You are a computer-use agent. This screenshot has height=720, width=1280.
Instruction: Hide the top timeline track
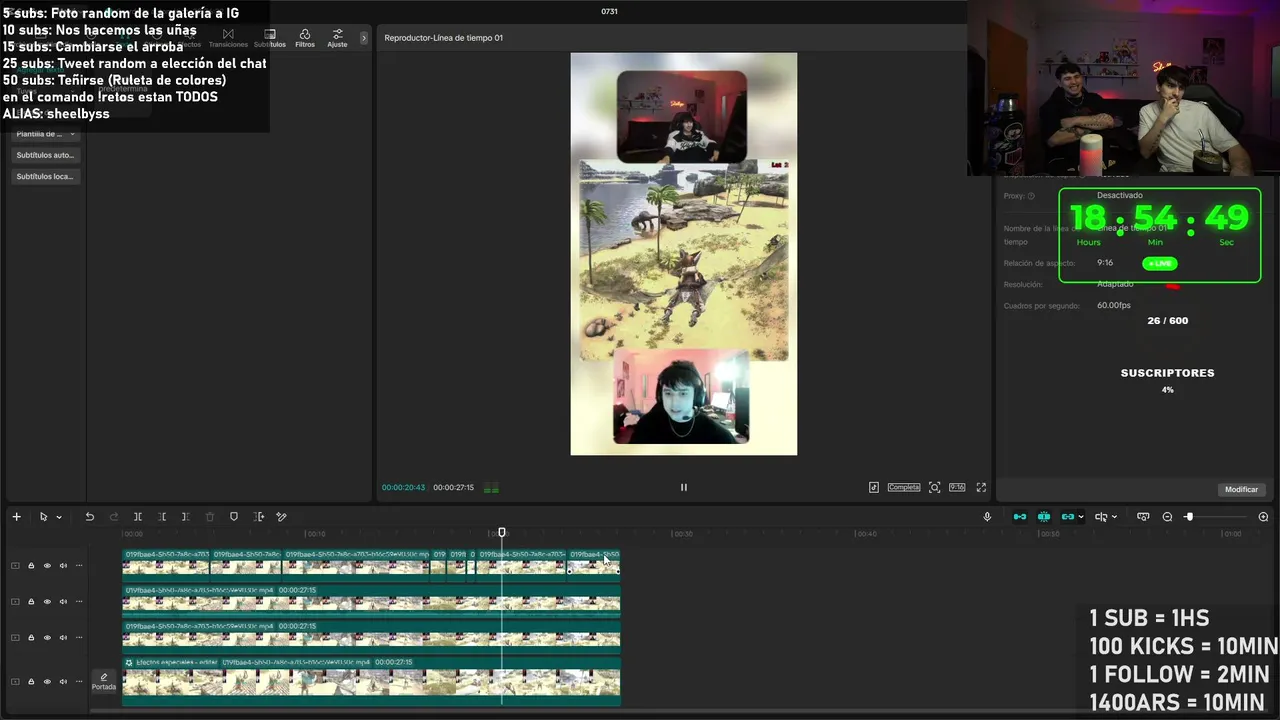click(x=47, y=565)
